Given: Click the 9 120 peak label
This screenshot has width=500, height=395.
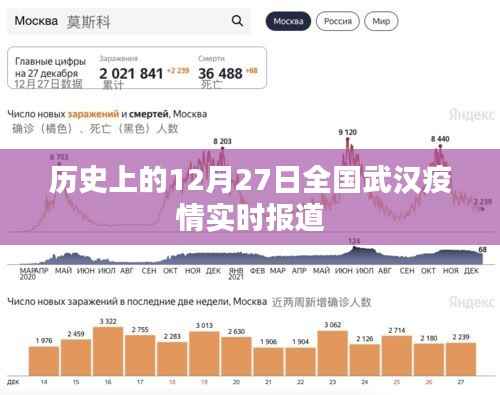Looking at the screenshot, I should (348, 132).
